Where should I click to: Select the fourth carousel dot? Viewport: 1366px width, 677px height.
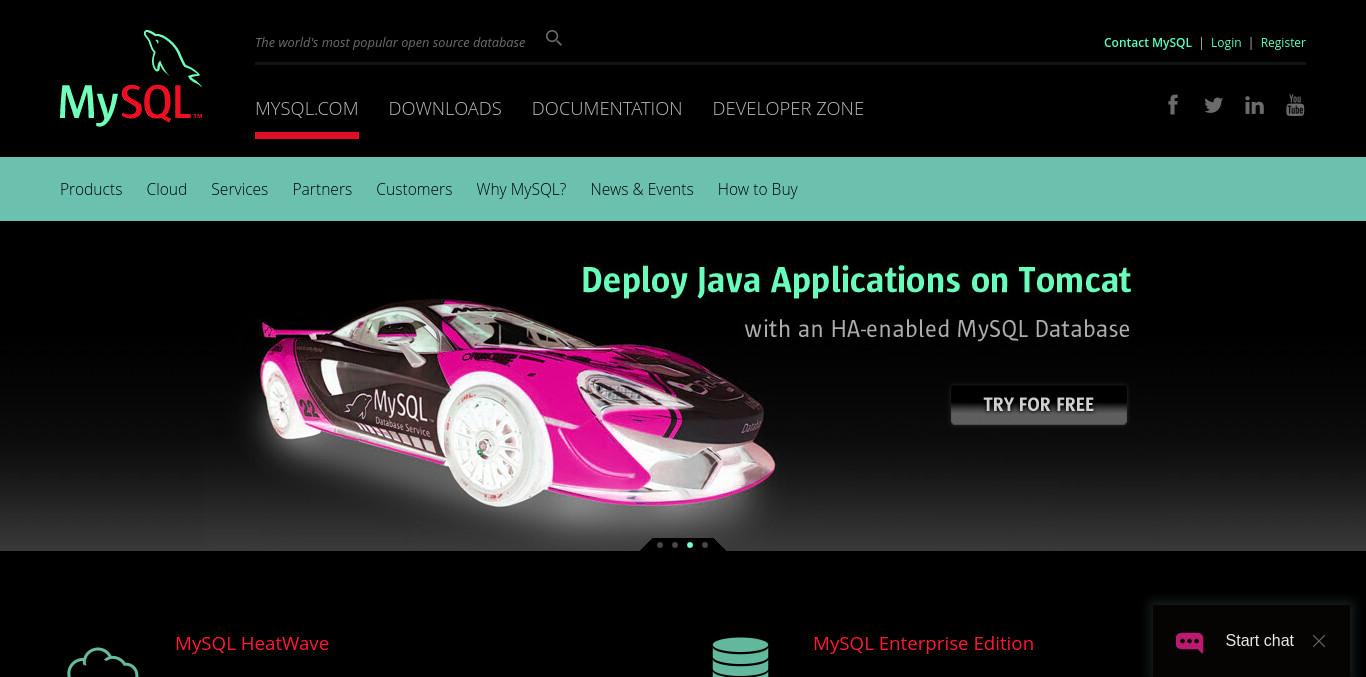705,545
